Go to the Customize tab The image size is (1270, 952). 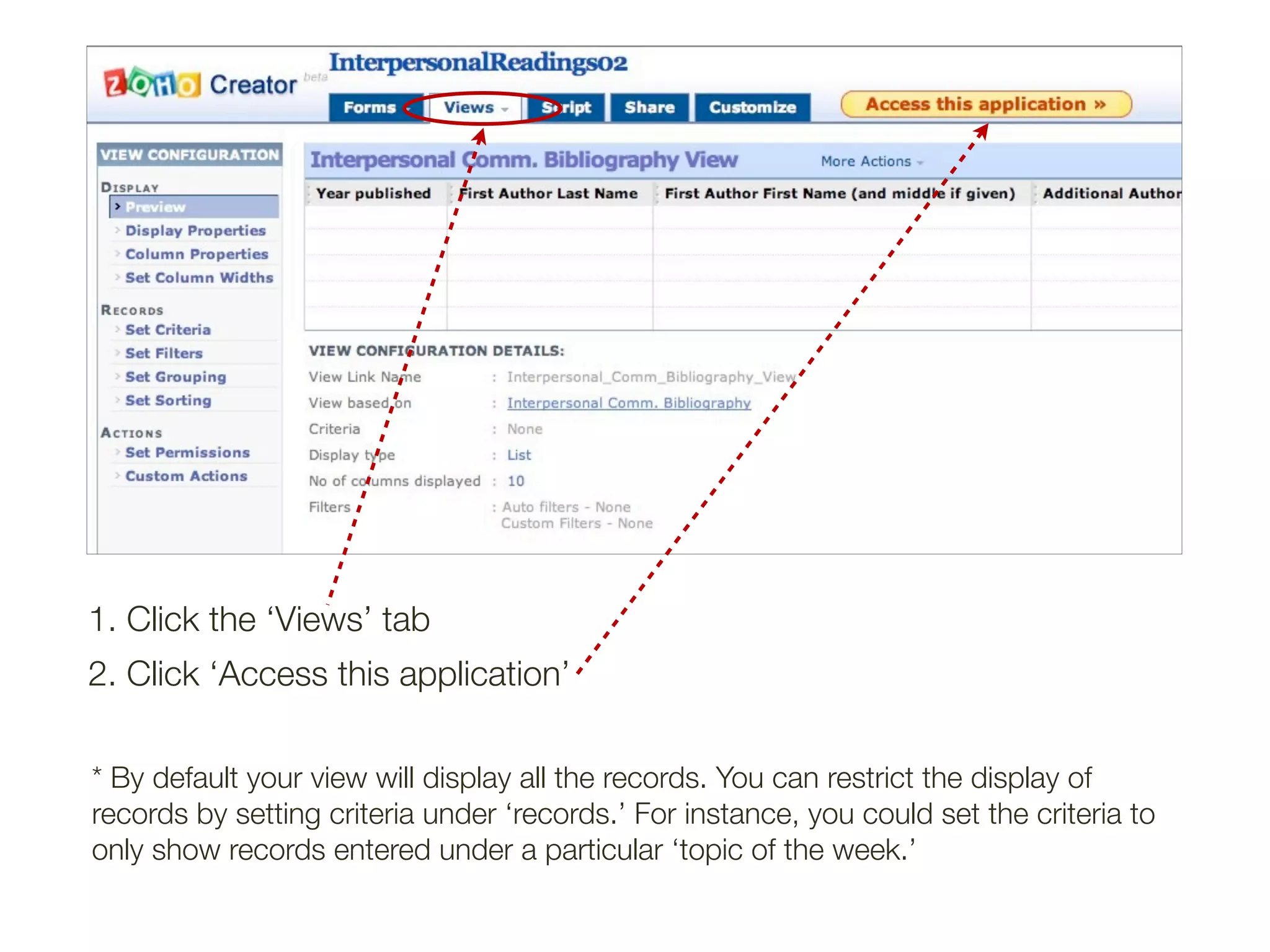tap(752, 108)
